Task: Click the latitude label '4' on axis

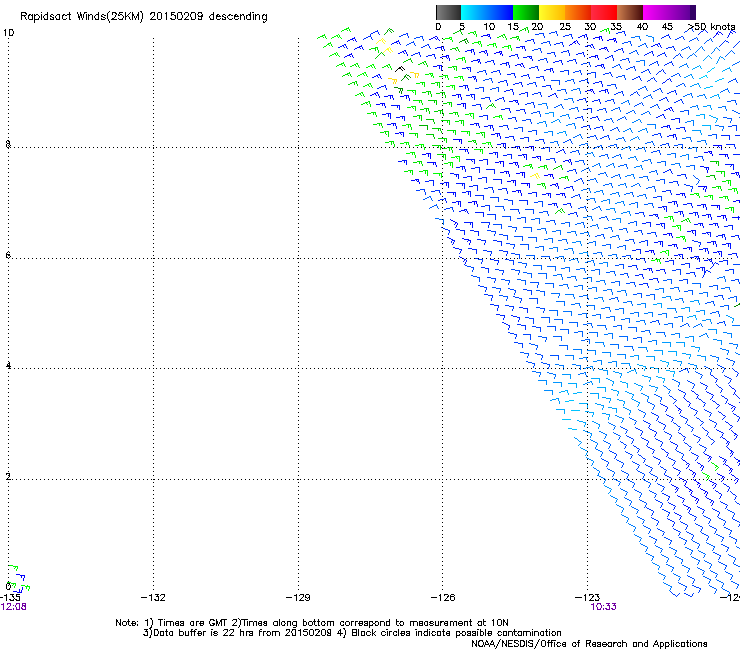Action: pyautogui.click(x=8, y=365)
